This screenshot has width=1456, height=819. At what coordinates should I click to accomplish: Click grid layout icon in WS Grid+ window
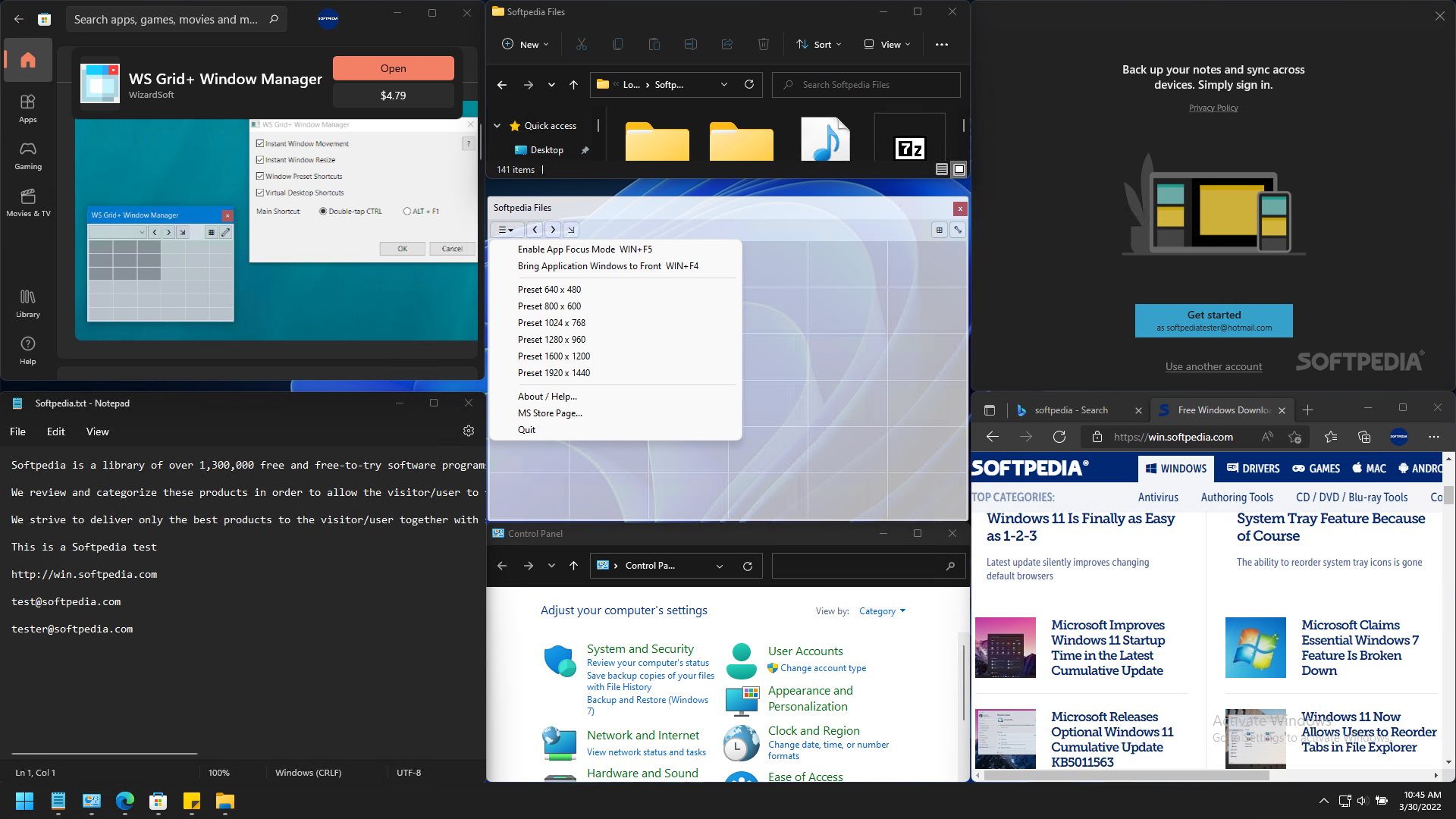click(940, 230)
